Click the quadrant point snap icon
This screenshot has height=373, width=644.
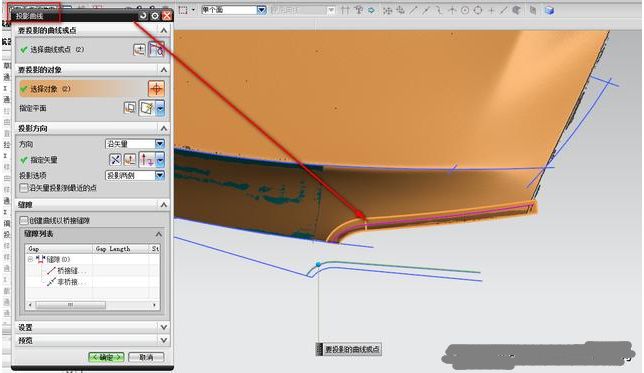(478, 10)
